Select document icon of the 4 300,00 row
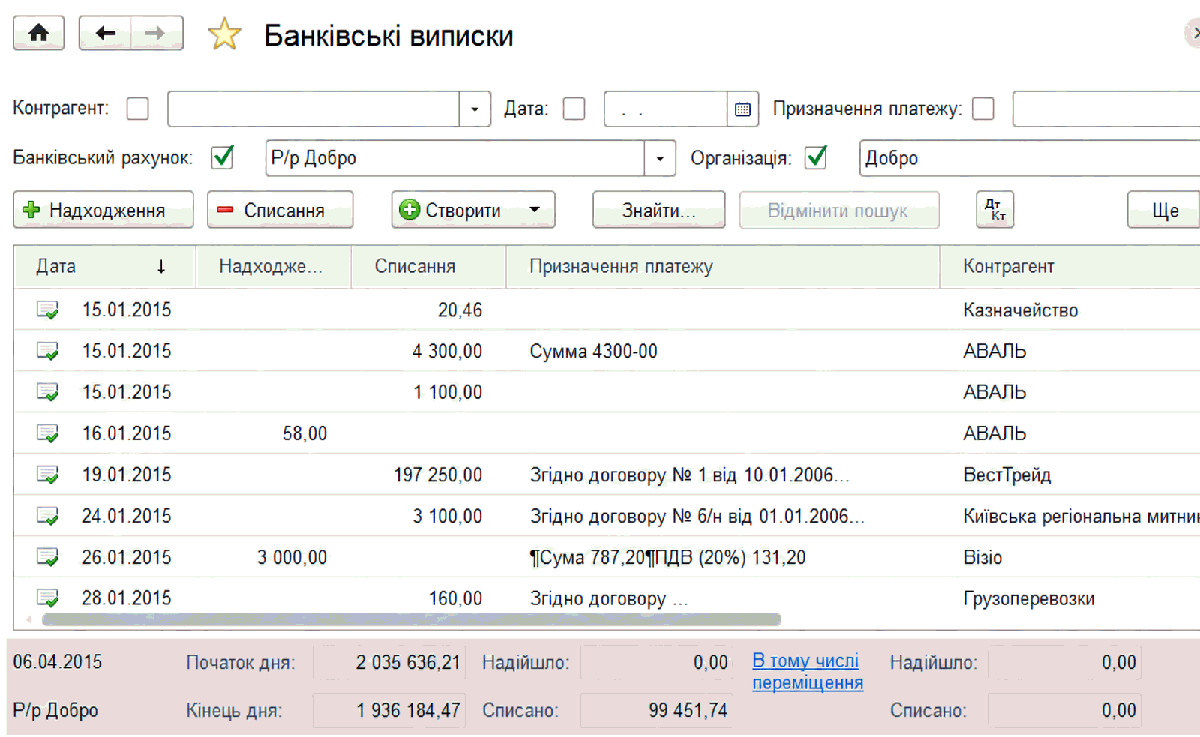Image resolution: width=1200 pixels, height=737 pixels. [x=47, y=351]
